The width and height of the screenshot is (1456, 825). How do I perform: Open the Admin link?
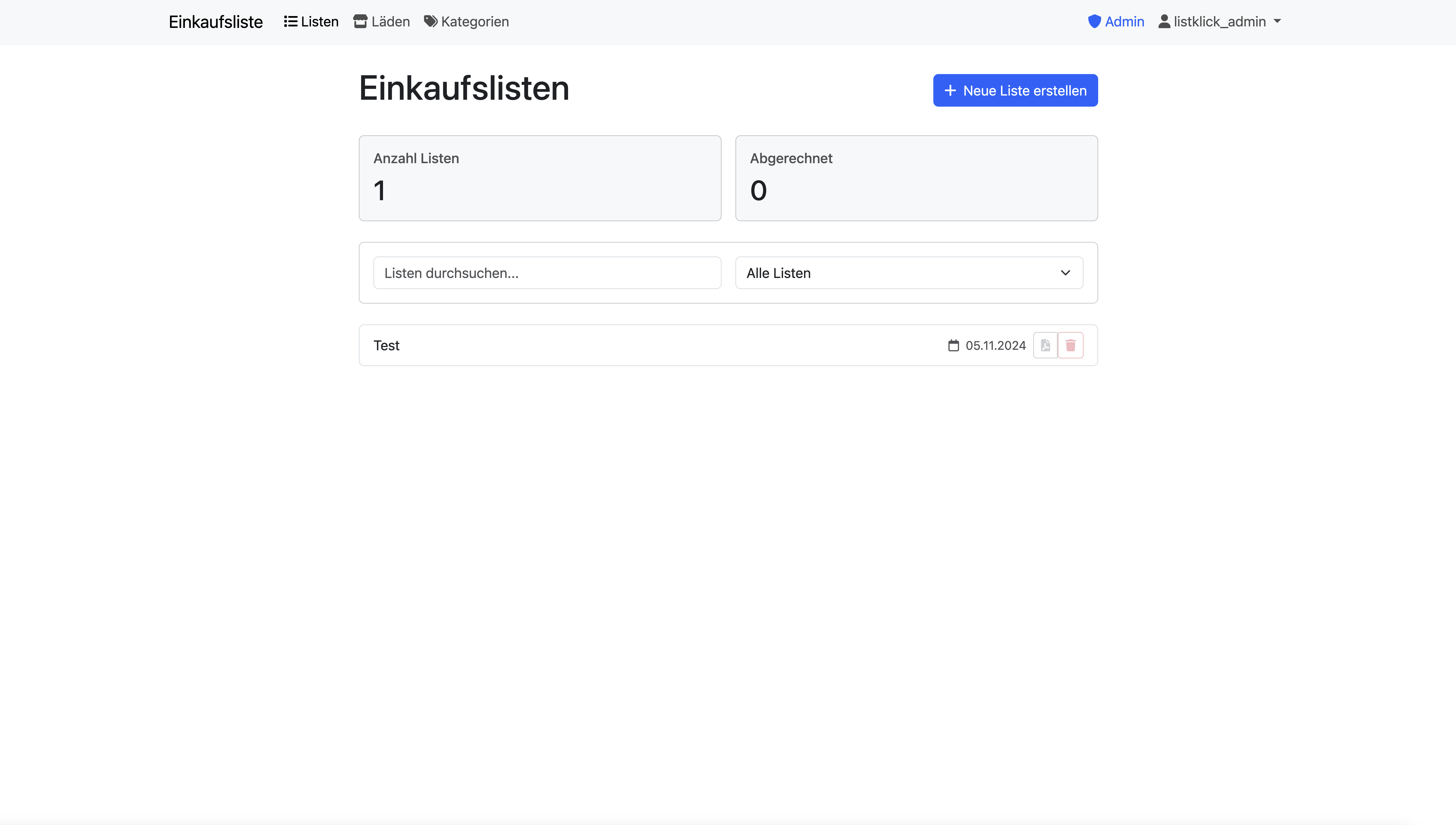[x=1116, y=21]
